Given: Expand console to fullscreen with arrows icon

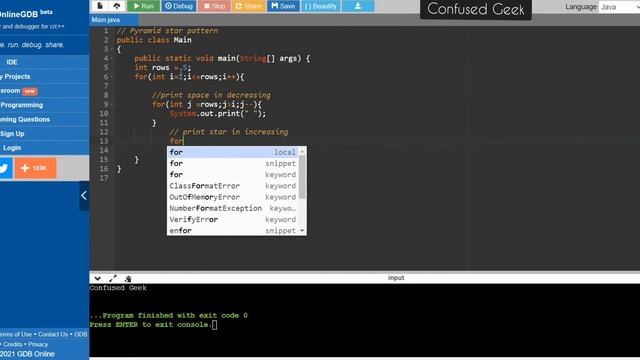Looking at the screenshot, I should [x=113, y=278].
